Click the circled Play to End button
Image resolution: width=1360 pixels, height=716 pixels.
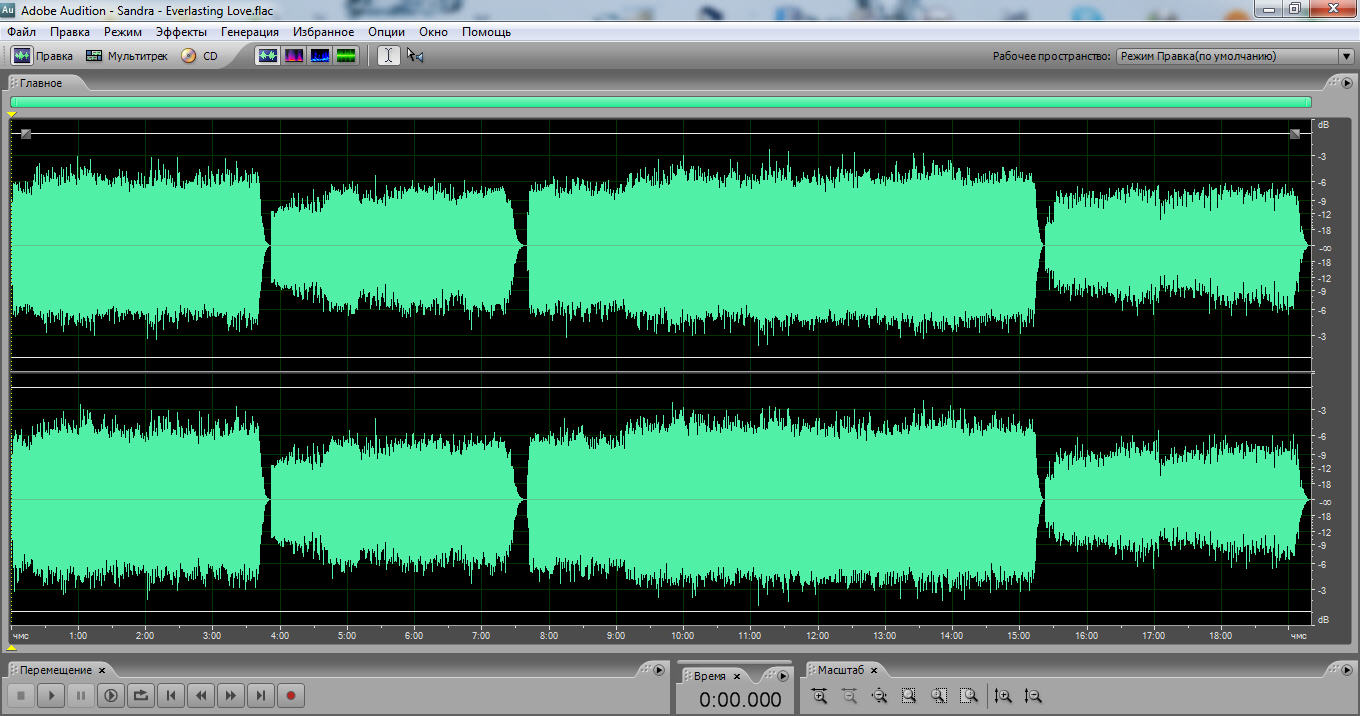[x=111, y=695]
